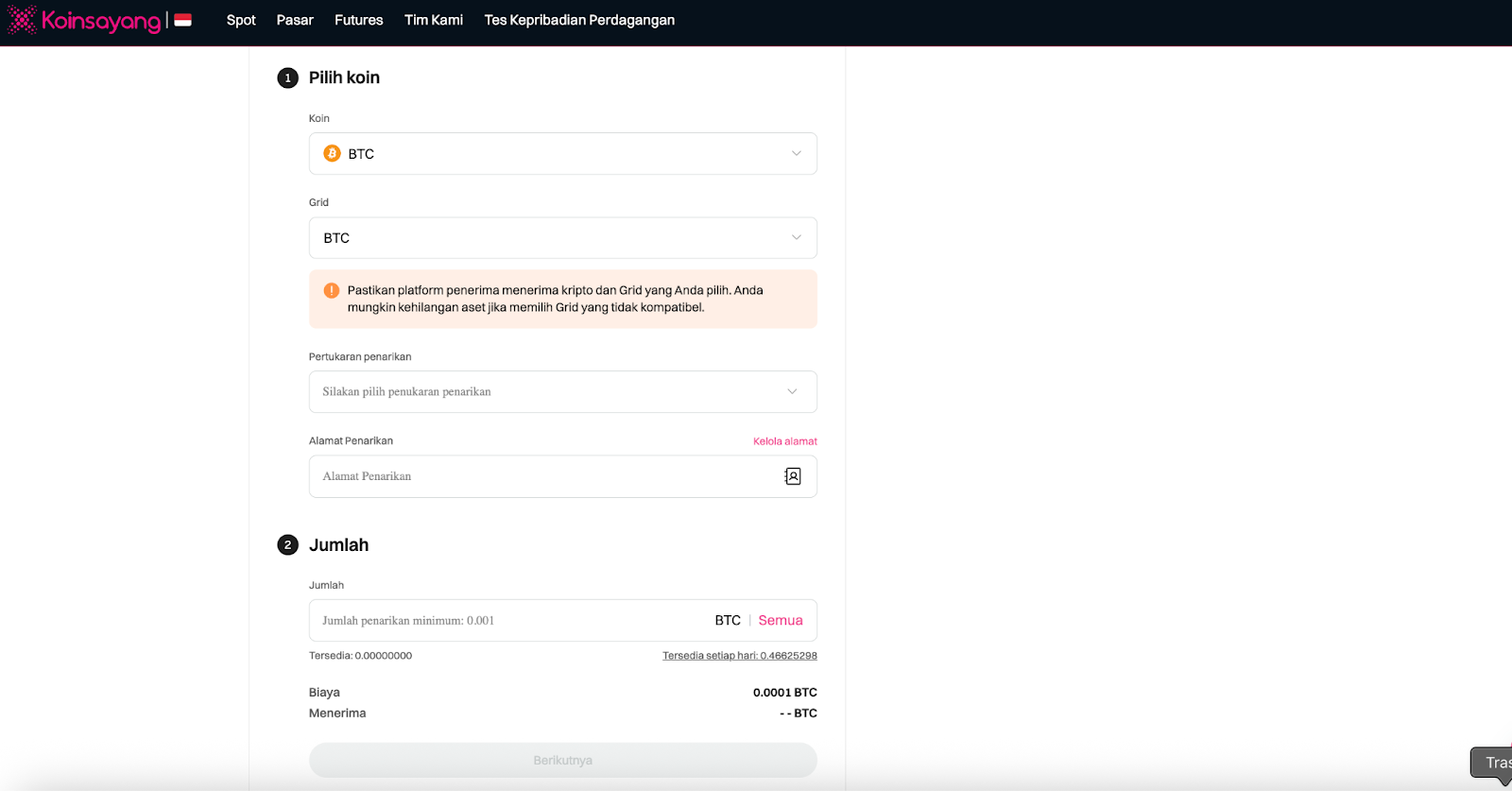This screenshot has width=1512, height=791.
Task: Click the Koinsayang logo
Action: [x=85, y=20]
